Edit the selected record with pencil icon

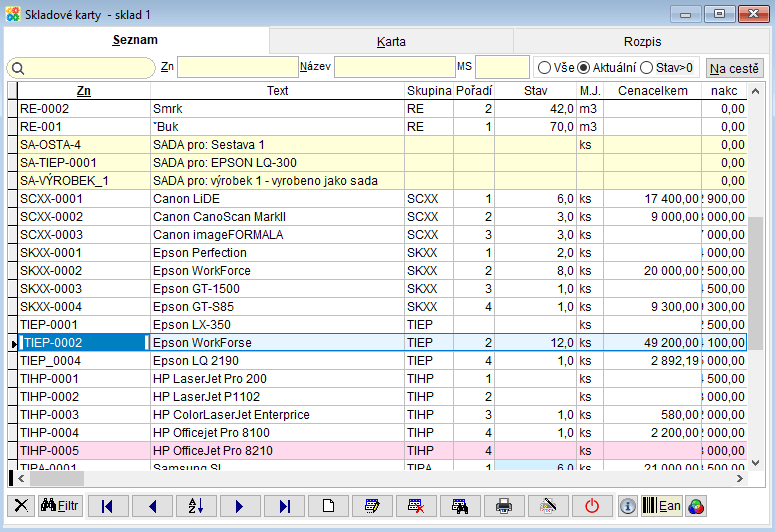(x=372, y=506)
